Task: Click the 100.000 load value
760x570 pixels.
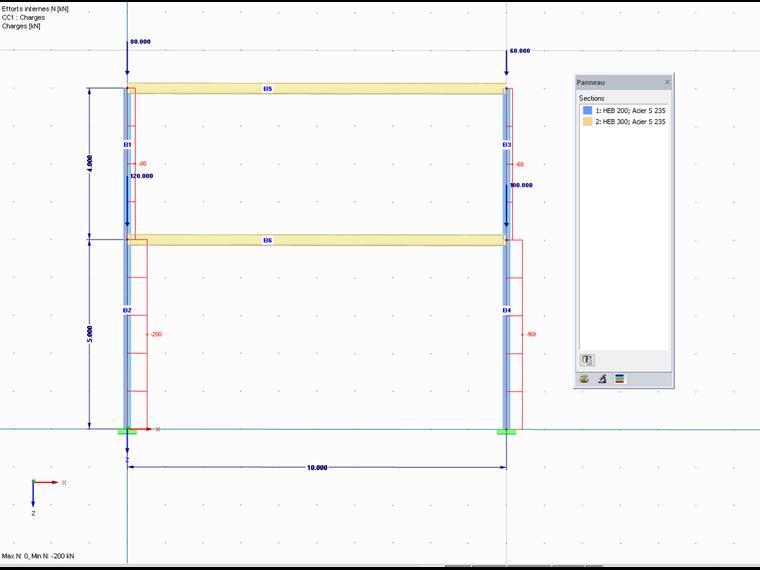Action: (x=521, y=185)
